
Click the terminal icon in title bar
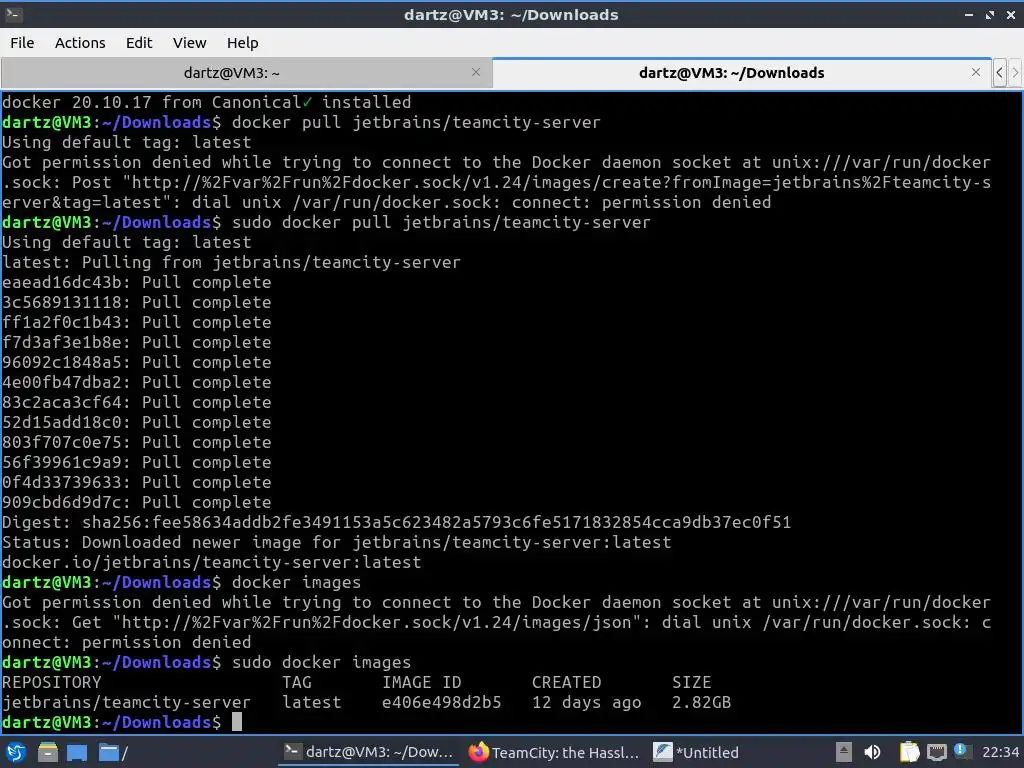click(14, 14)
